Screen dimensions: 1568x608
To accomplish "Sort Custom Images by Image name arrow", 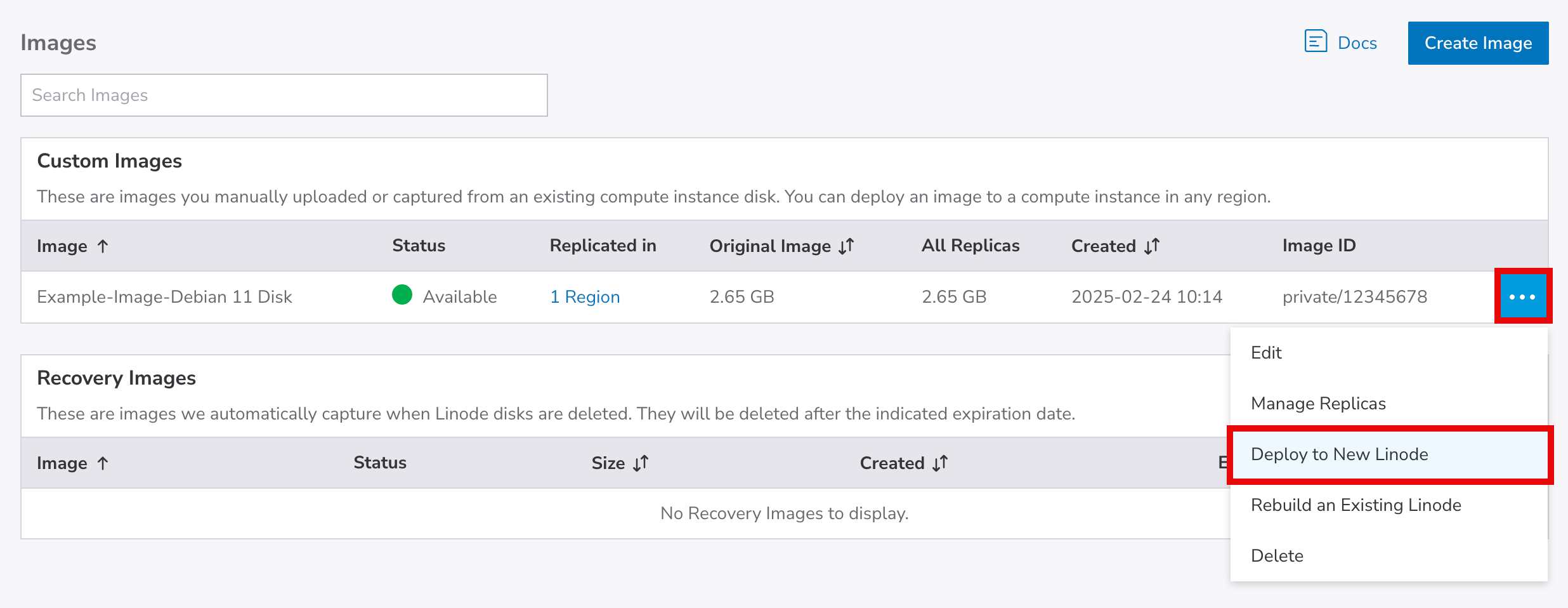I will (103, 246).
